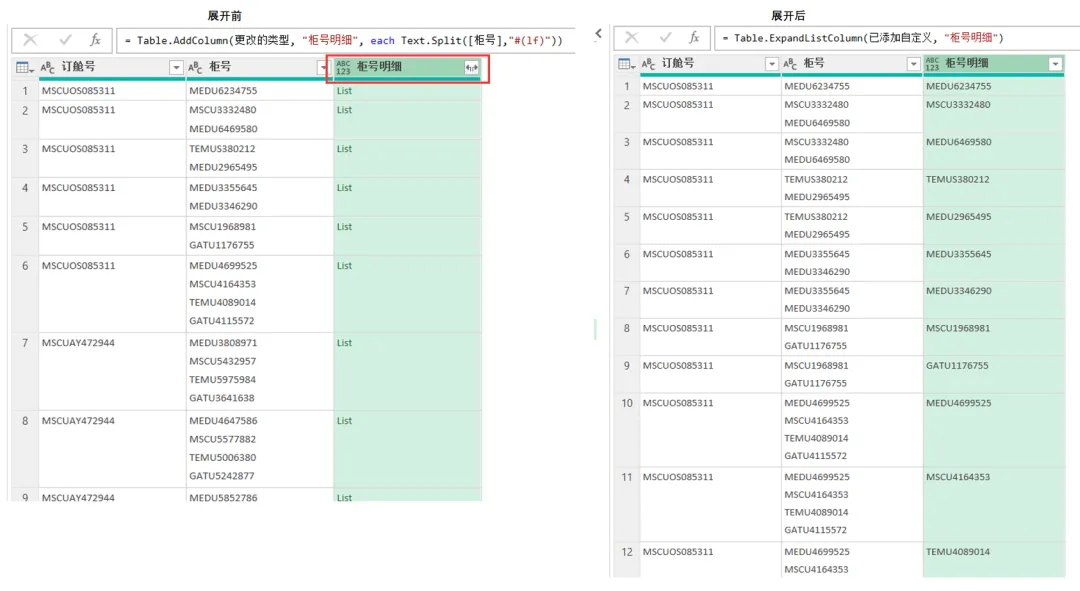Select MEDU6469580 in 柜号明细 column of 展开后
This screenshot has height=591, width=1080.
coord(958,142)
